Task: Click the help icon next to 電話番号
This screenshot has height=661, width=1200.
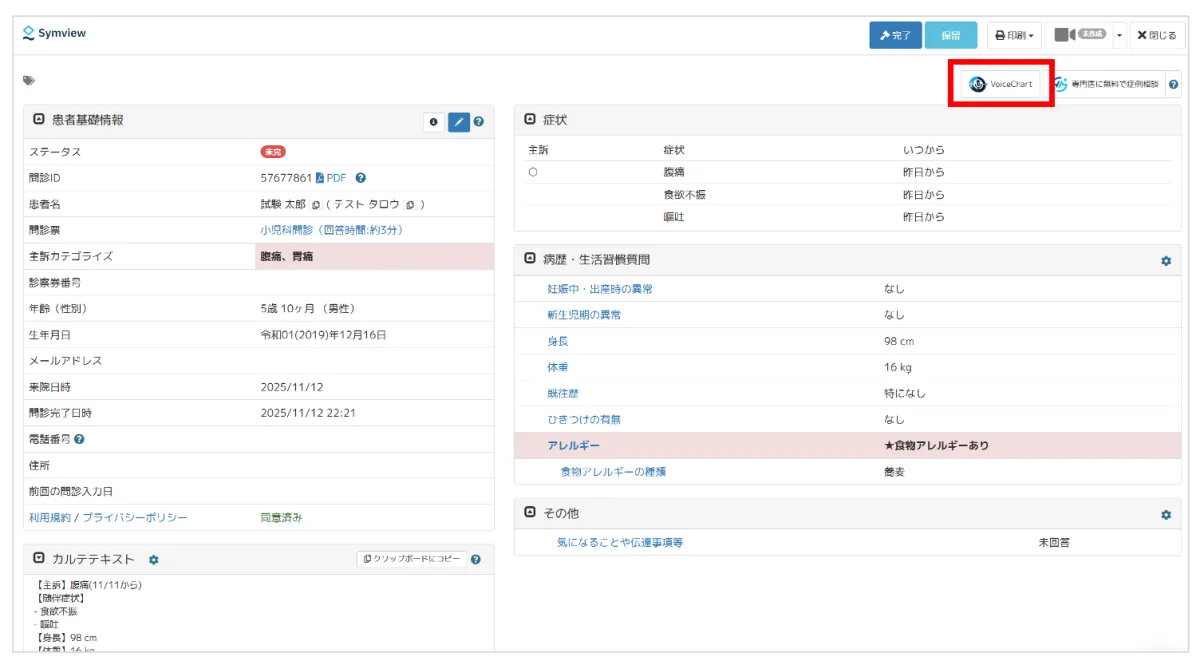Action: pos(79,439)
